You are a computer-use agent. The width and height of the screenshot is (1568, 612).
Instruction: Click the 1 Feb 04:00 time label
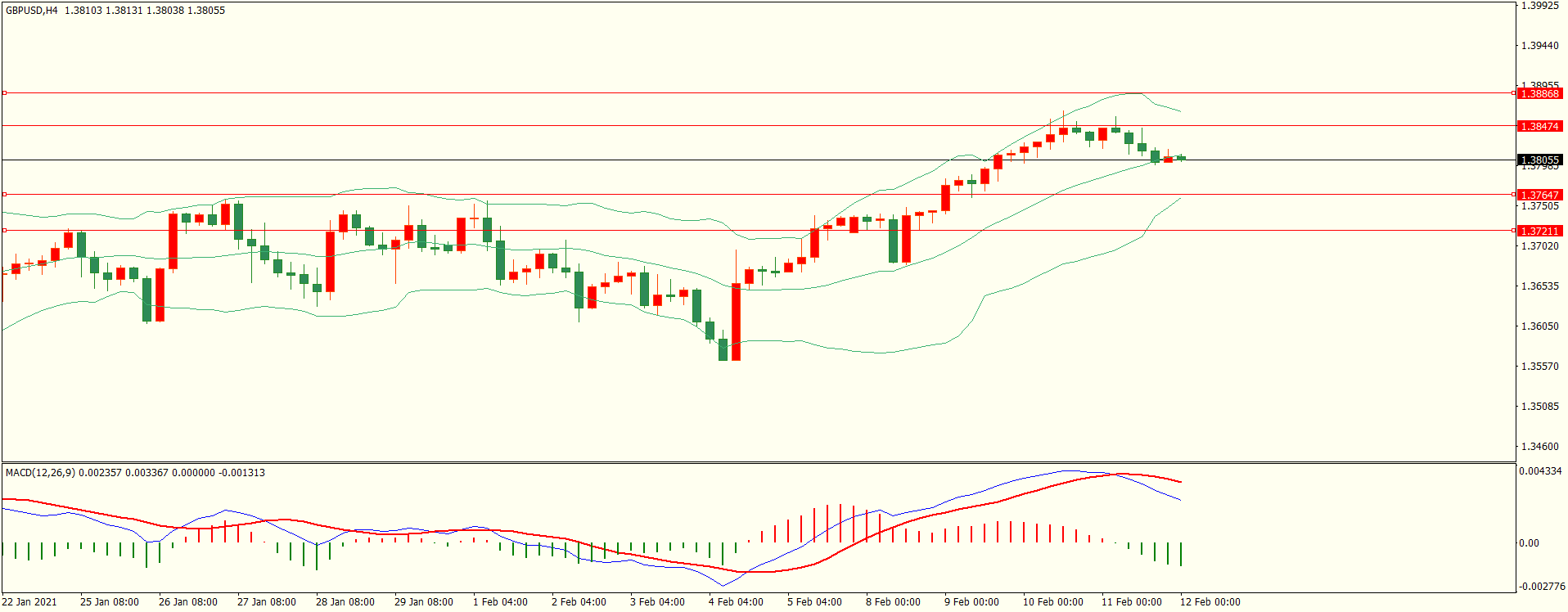[x=500, y=602]
